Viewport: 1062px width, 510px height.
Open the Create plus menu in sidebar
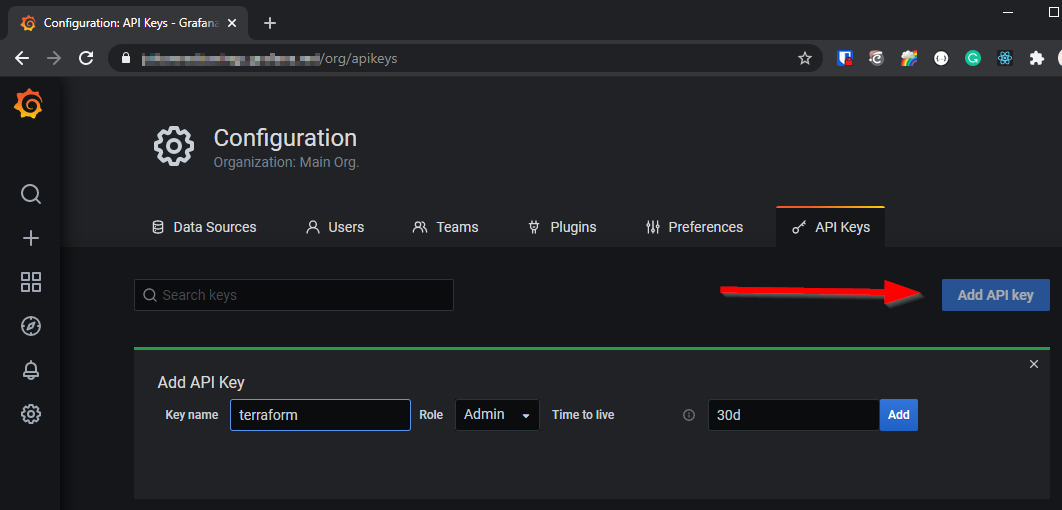pyautogui.click(x=31, y=238)
